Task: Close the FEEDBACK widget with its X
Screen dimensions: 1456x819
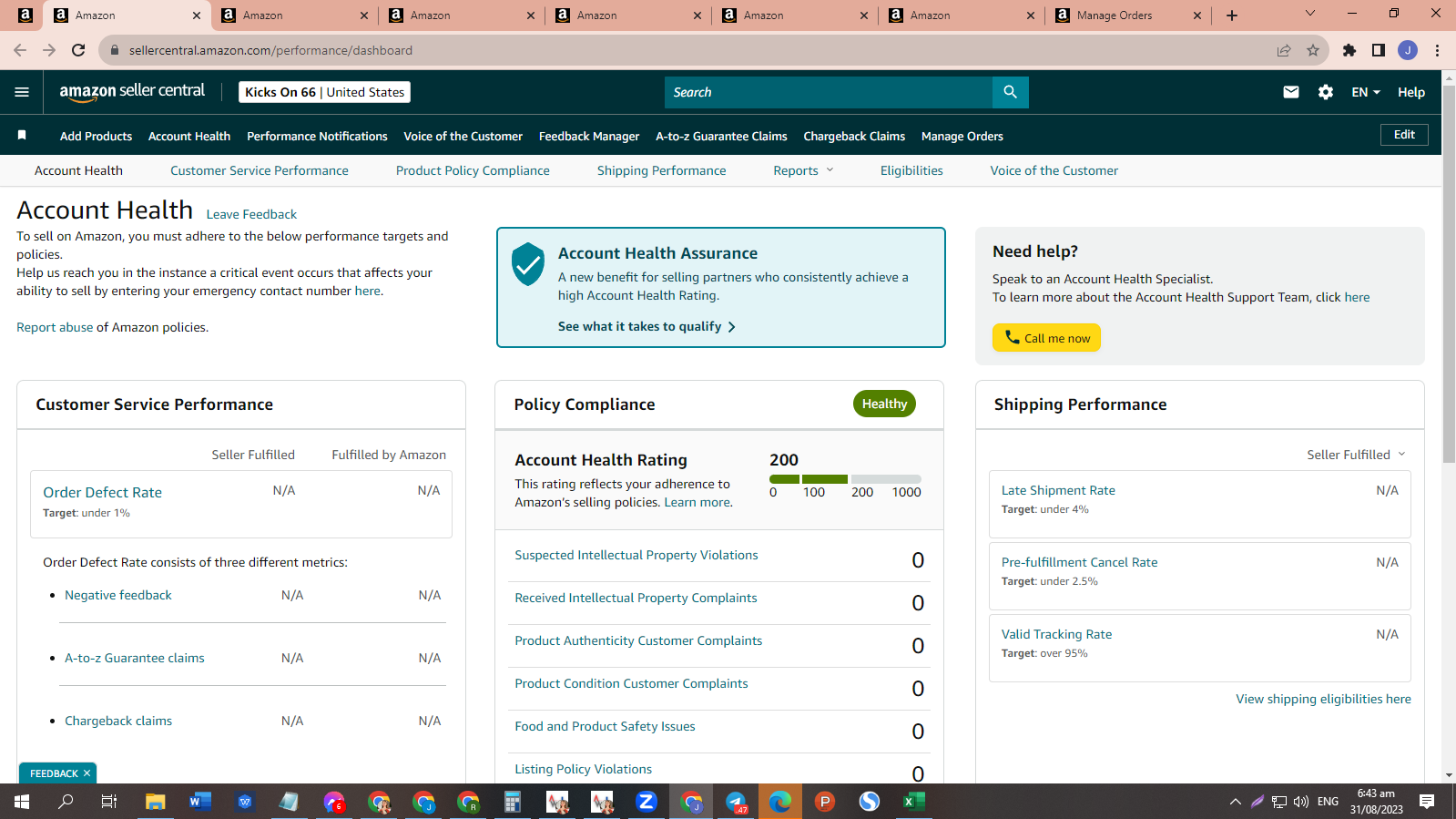Action: pos(87,773)
